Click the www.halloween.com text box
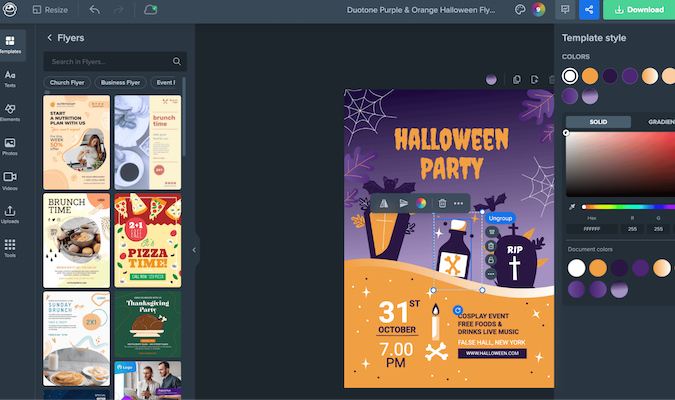 [x=492, y=353]
